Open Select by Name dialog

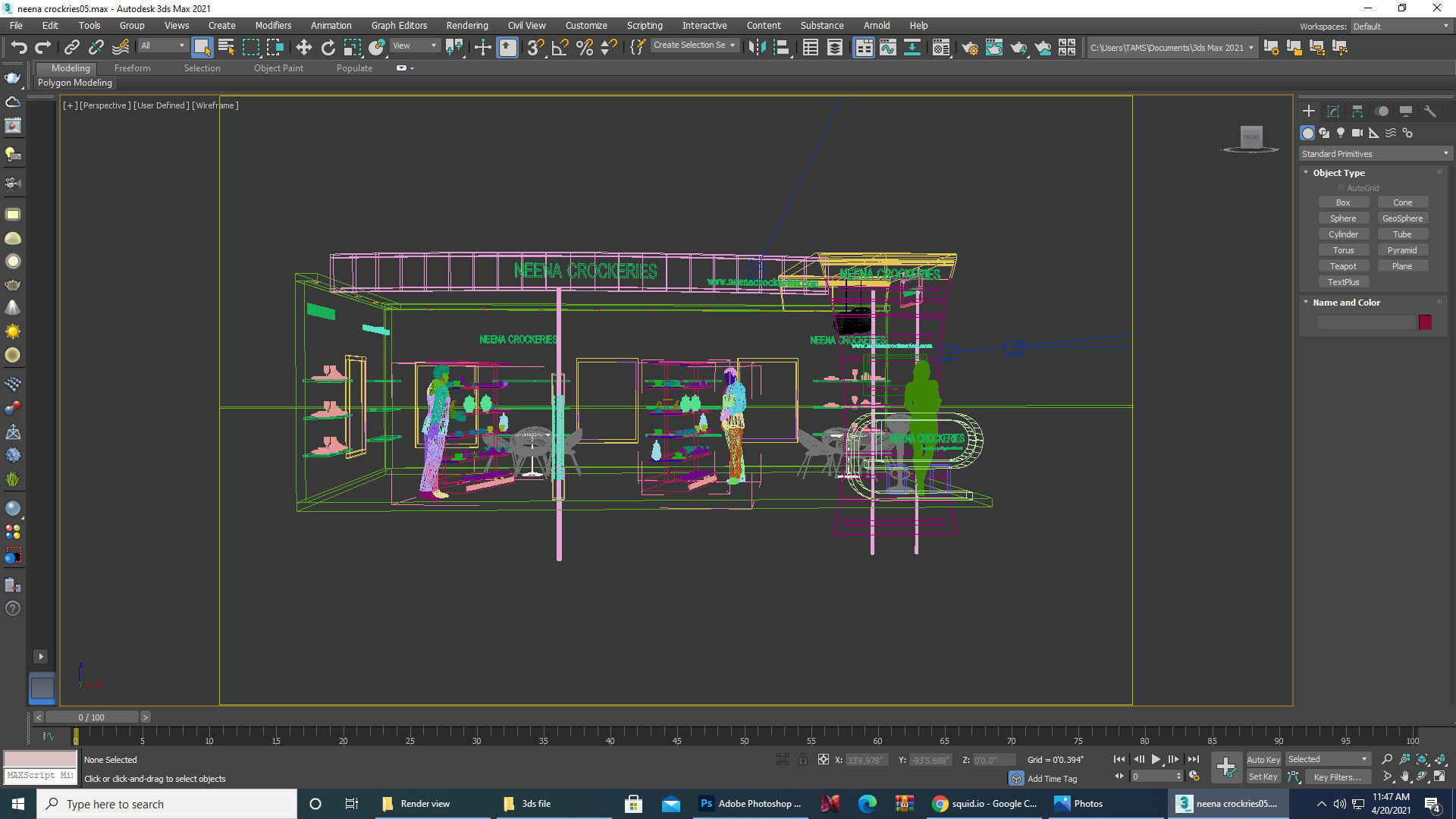(226, 47)
